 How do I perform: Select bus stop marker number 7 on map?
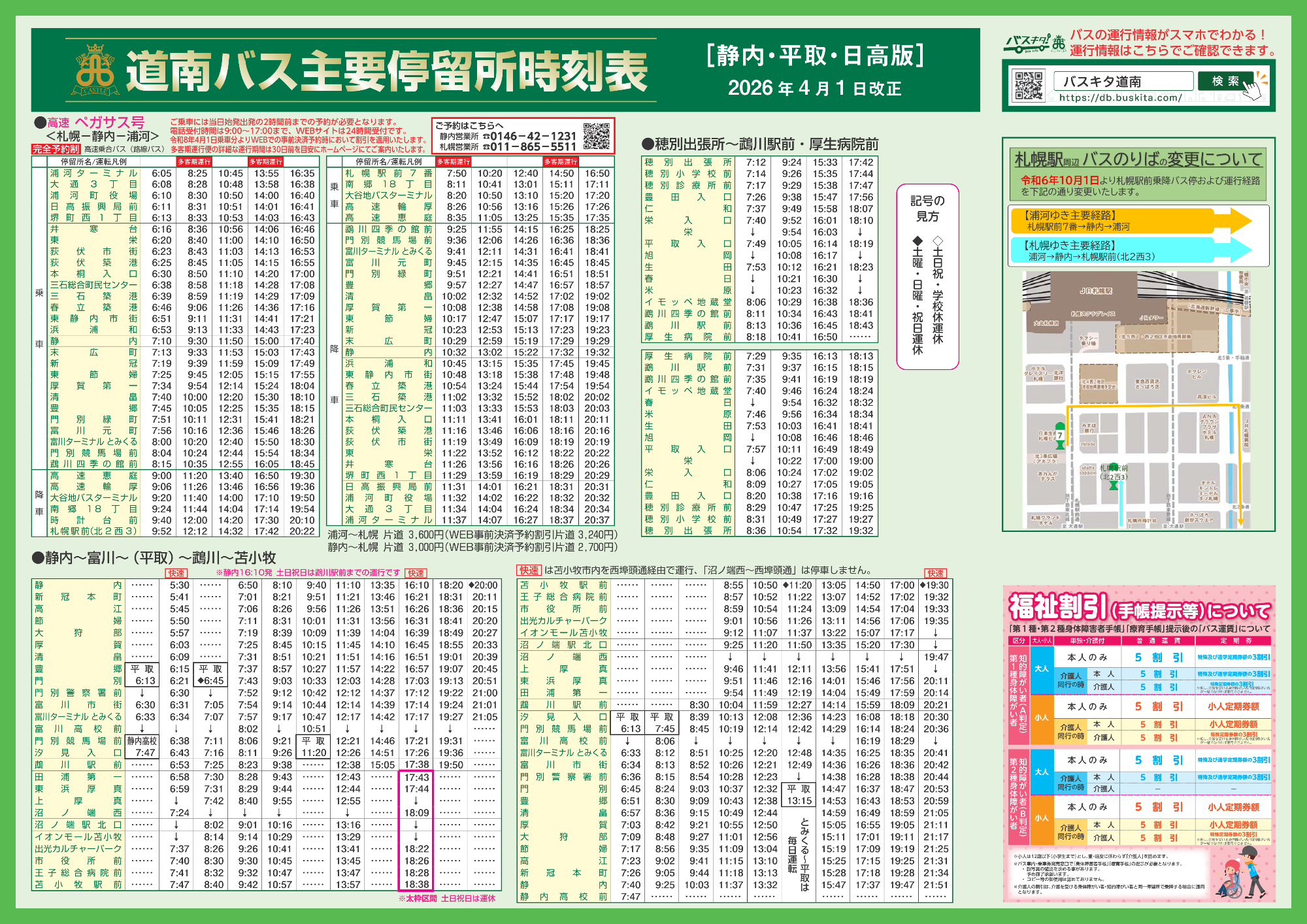[x=1059, y=437]
